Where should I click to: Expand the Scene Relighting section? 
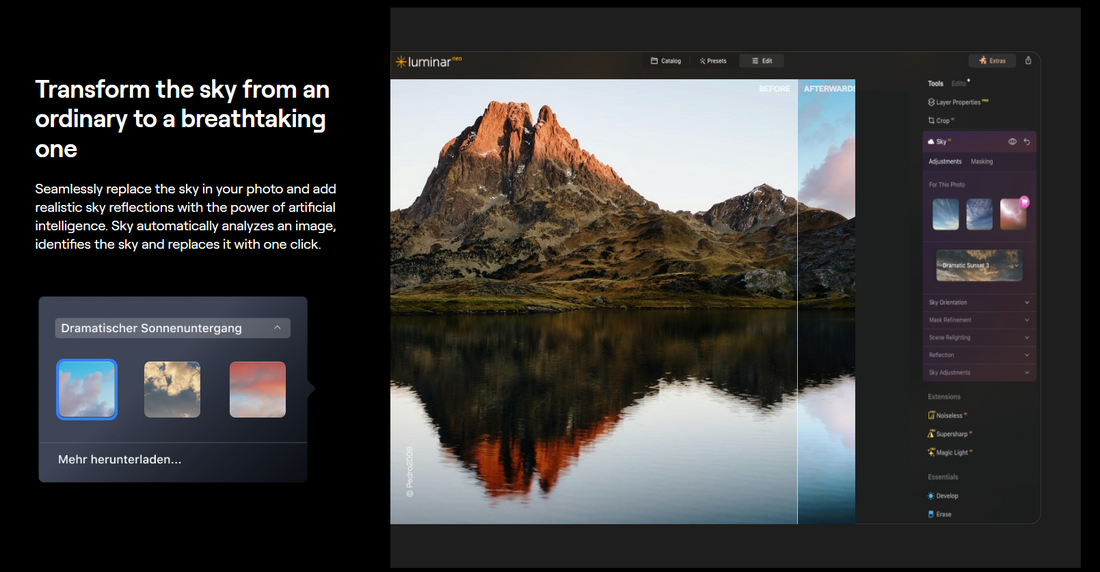978,337
